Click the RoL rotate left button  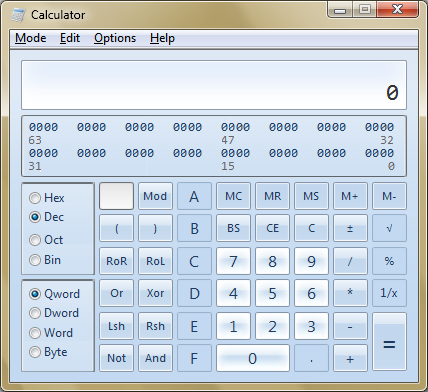tap(155, 261)
